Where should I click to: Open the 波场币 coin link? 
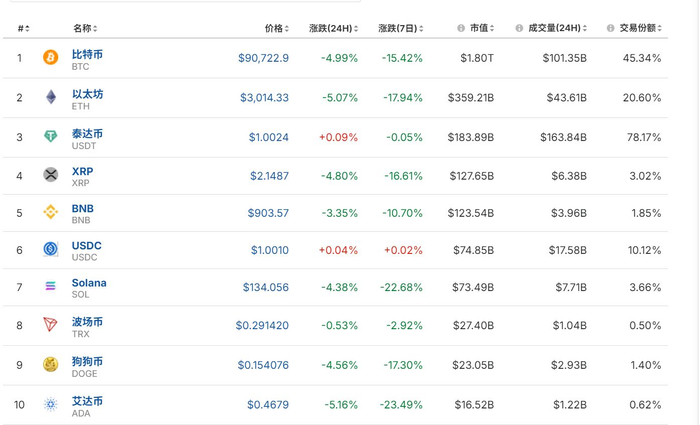[87, 322]
